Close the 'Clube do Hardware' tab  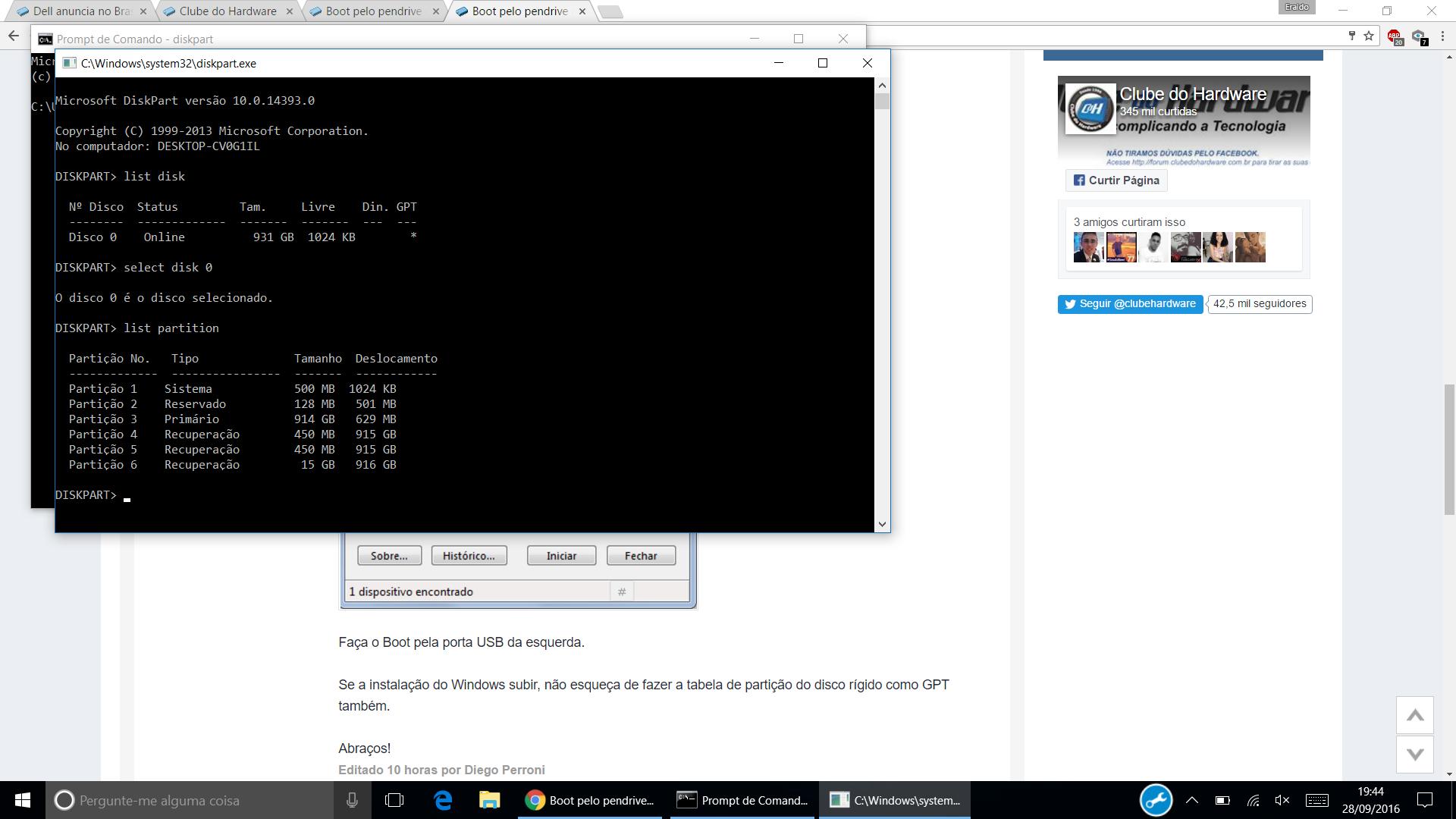coord(290,11)
